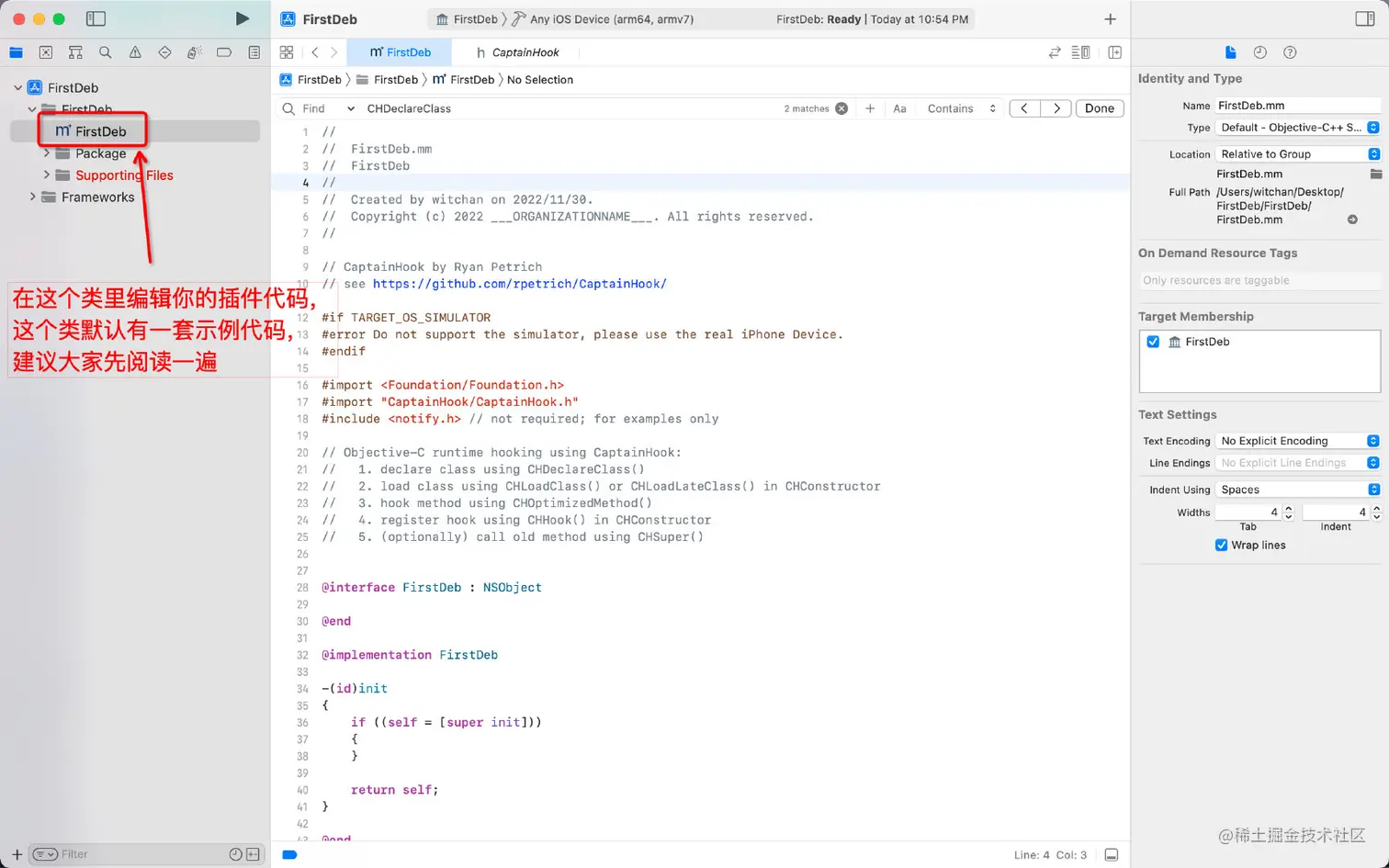The width and height of the screenshot is (1389, 868).
Task: Expand the Frameworks group
Action: 32,197
